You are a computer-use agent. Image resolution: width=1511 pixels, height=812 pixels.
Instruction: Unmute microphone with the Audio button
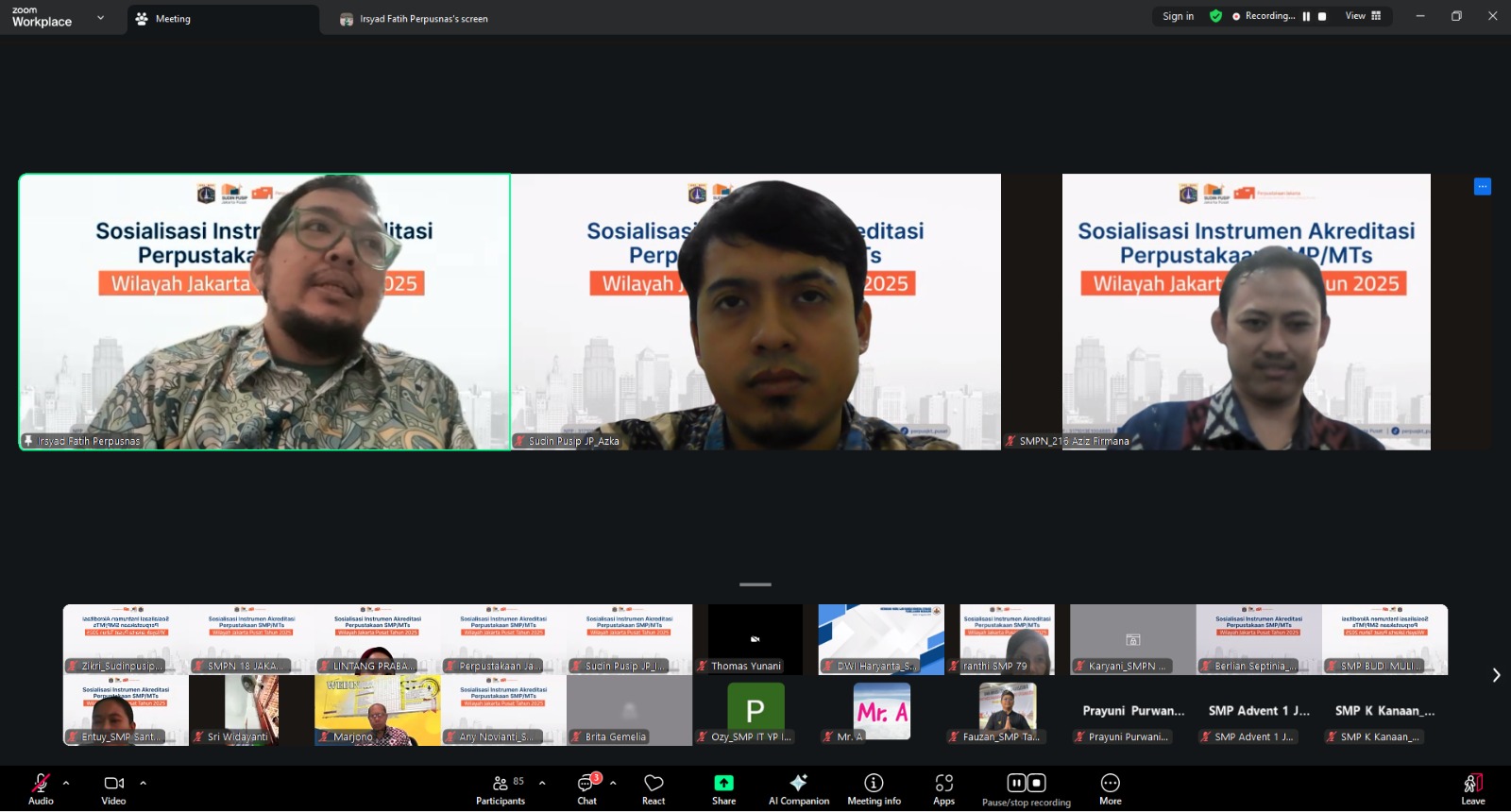(41, 788)
